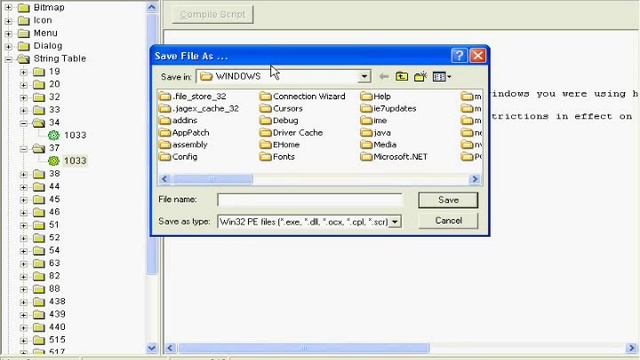The height and width of the screenshot is (360, 640).
Task: Click the Compile Script button
Action: (212, 14)
